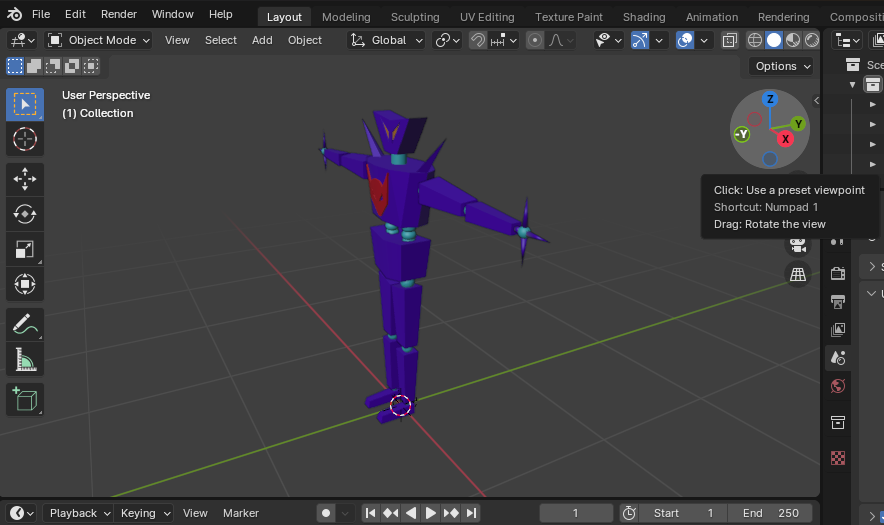Switch to Solid viewport shading

coord(774,40)
